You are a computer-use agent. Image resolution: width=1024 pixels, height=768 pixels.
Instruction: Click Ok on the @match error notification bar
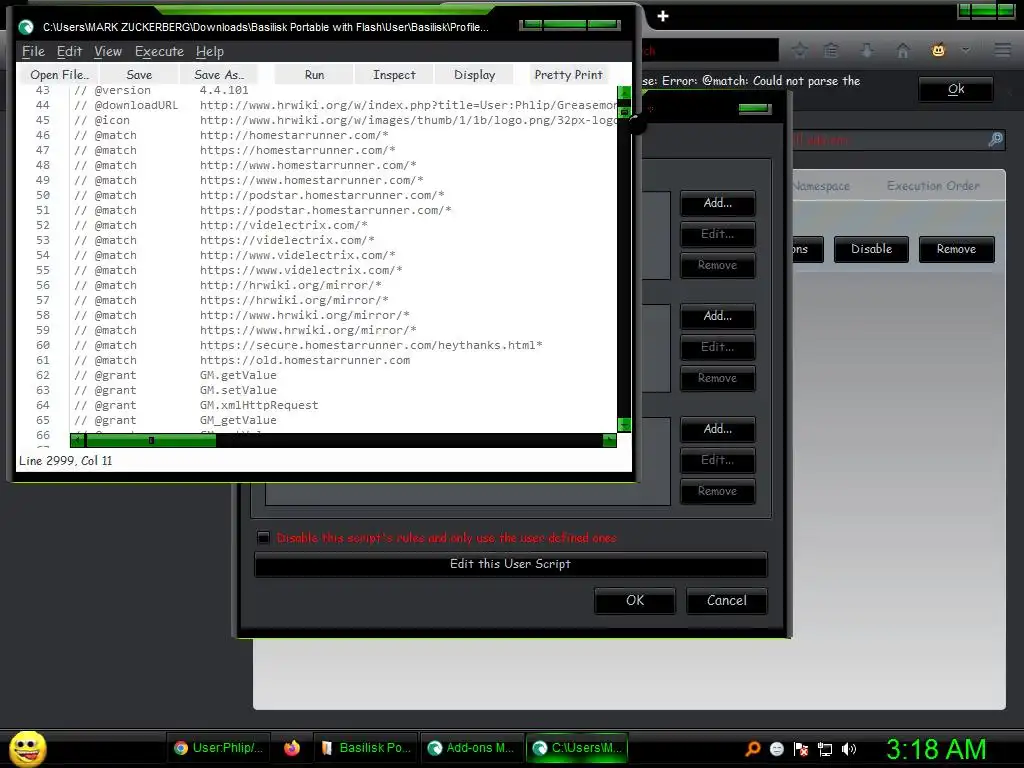tap(956, 89)
